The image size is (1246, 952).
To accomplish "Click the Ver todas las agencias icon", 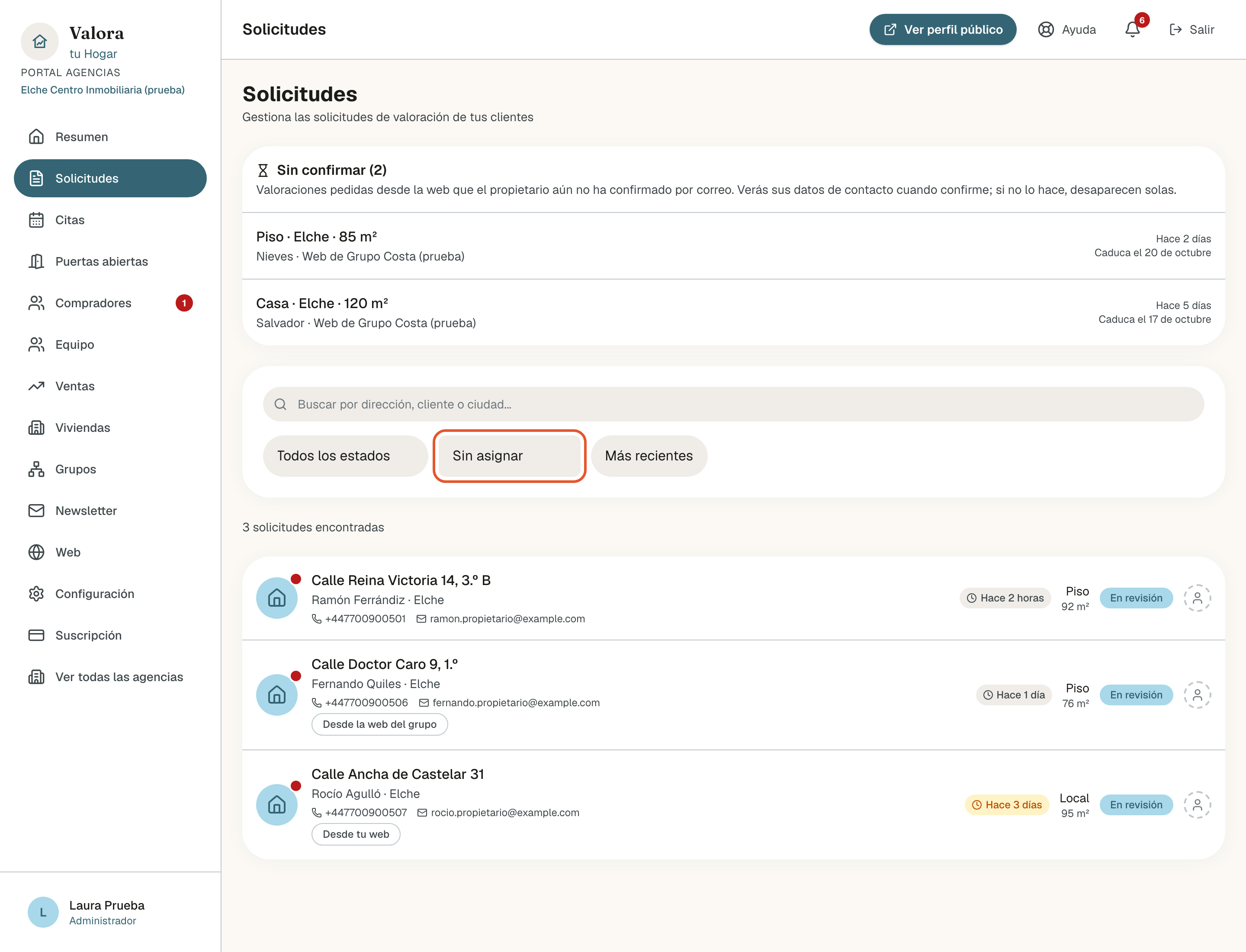I will click(x=36, y=677).
